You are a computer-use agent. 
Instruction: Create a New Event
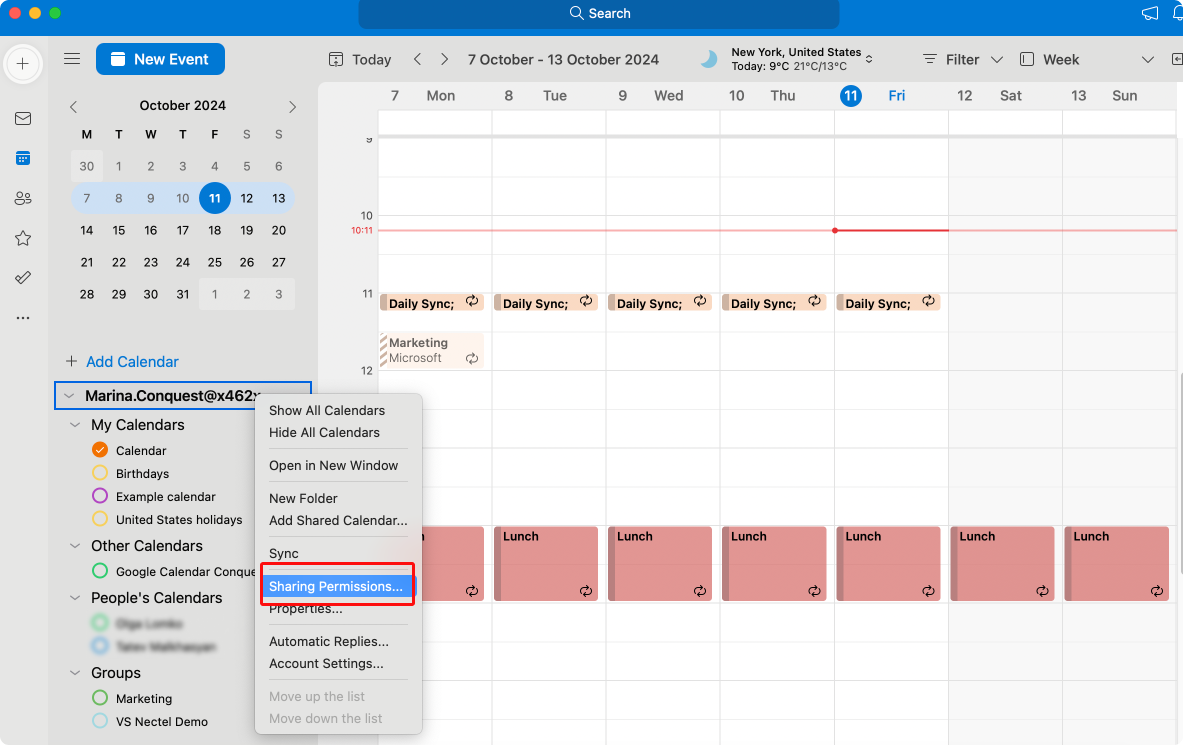pyautogui.click(x=160, y=59)
